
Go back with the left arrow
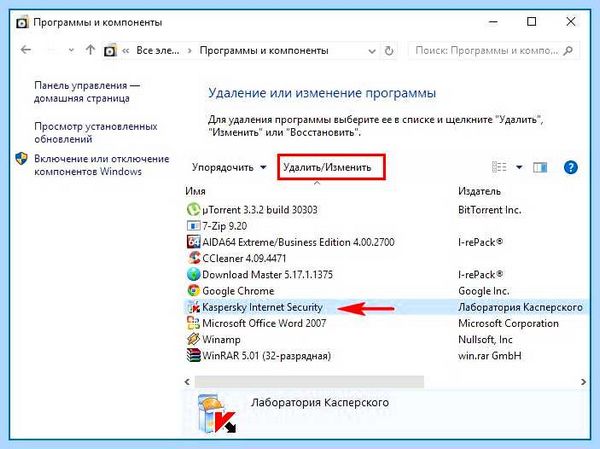[x=26, y=50]
